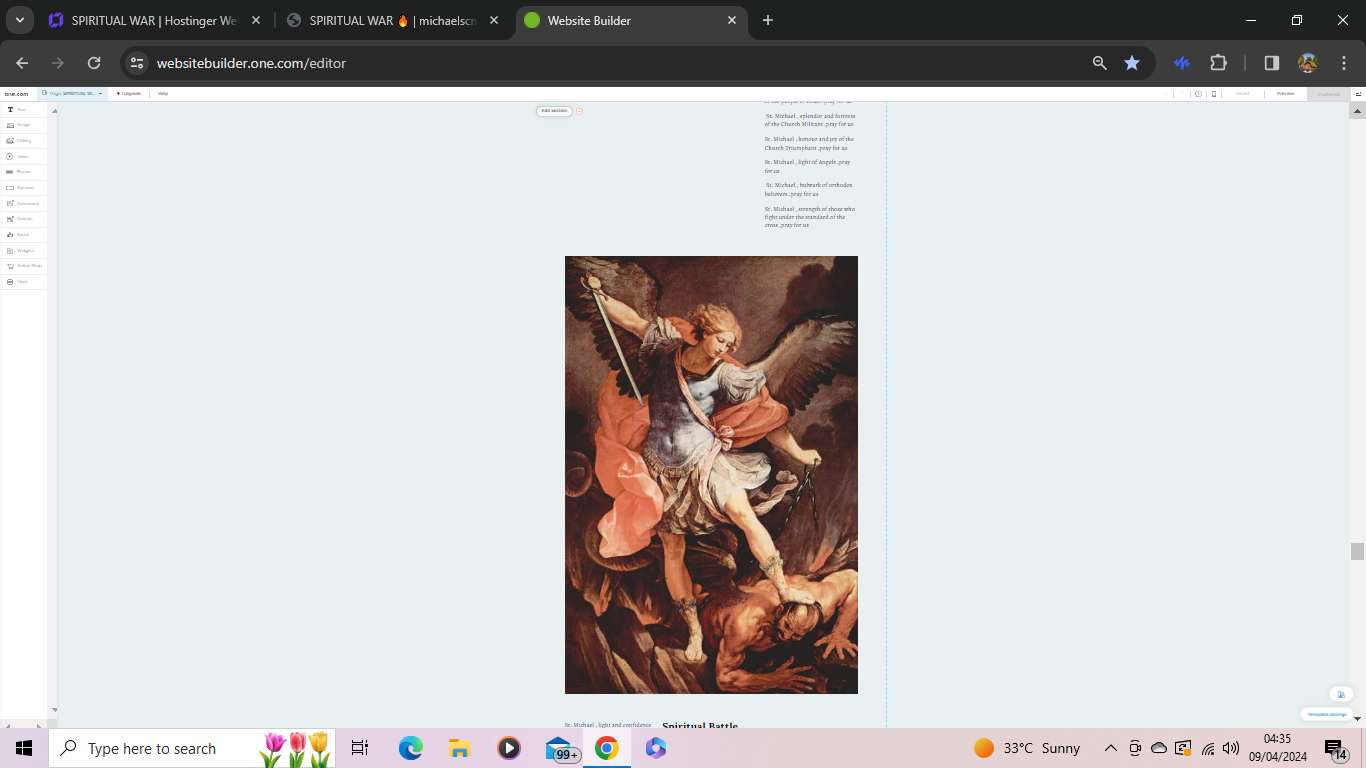The image size is (1366, 768).
Task: Open the editor checklist menu icon
Action: click(1358, 94)
